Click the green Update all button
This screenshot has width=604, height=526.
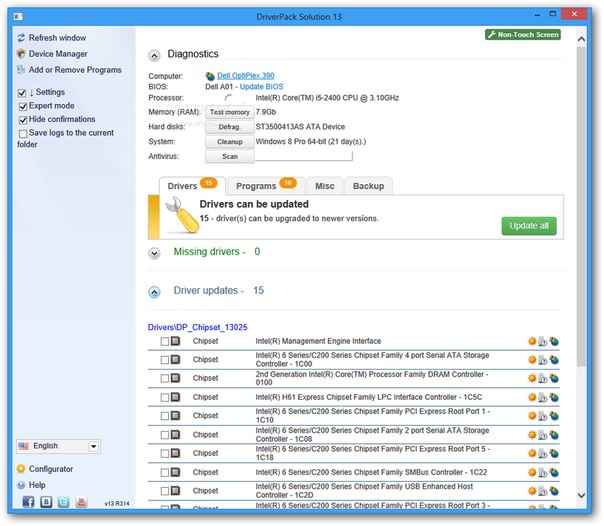click(x=529, y=226)
